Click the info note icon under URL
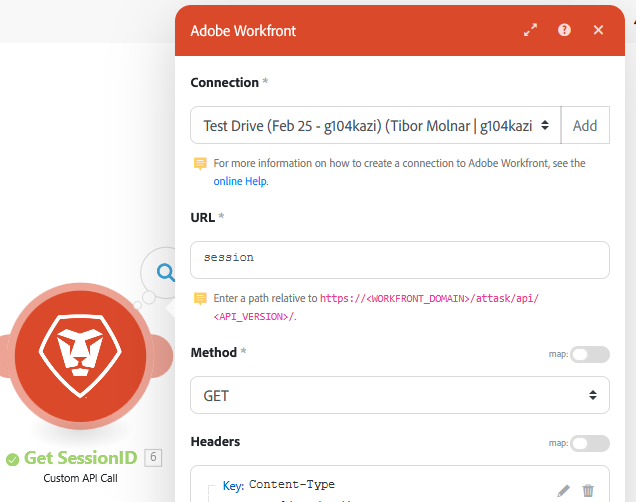The width and height of the screenshot is (636, 502). coord(200,298)
